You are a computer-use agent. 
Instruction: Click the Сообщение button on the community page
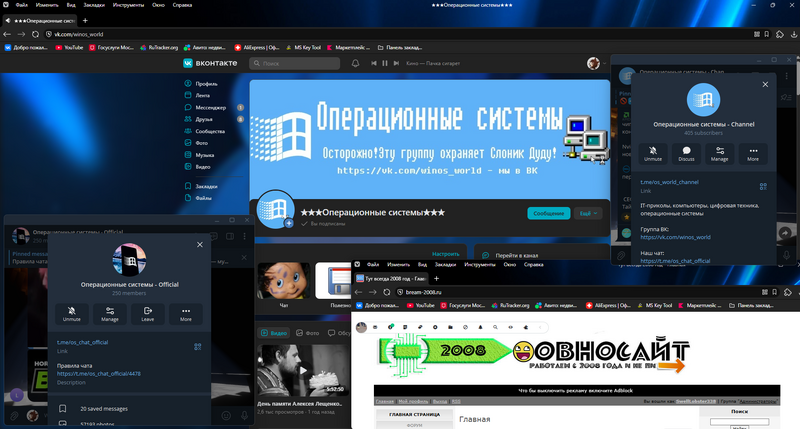(x=548, y=213)
